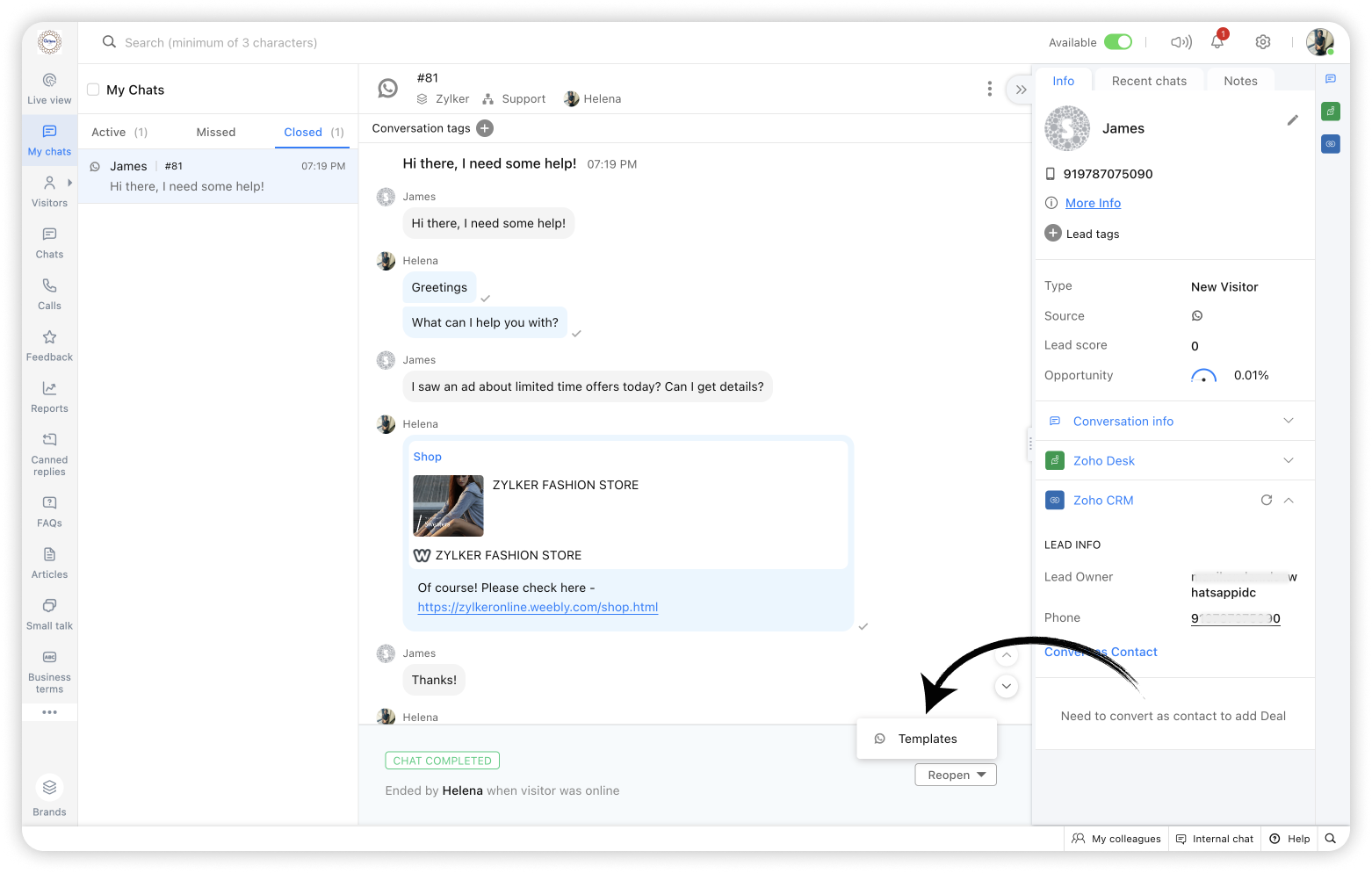Open the Reports section

point(49,397)
